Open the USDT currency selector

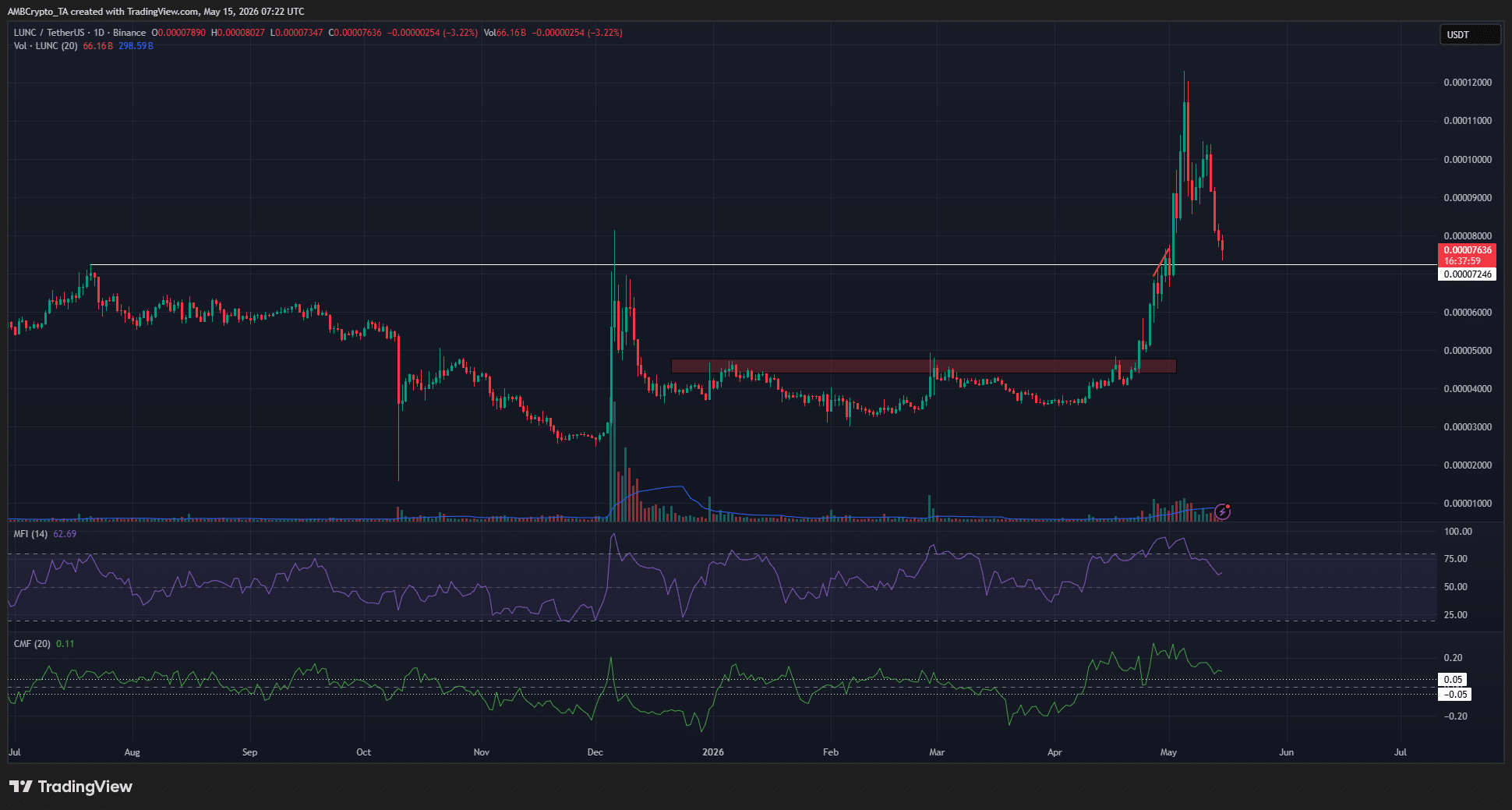click(1469, 34)
